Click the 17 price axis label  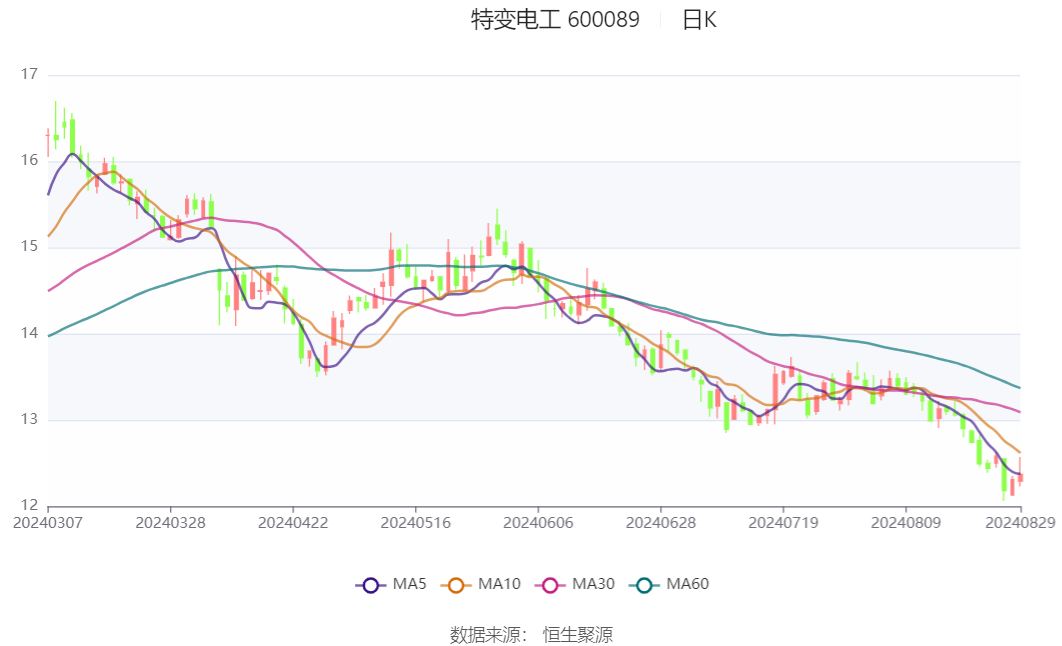click(29, 74)
